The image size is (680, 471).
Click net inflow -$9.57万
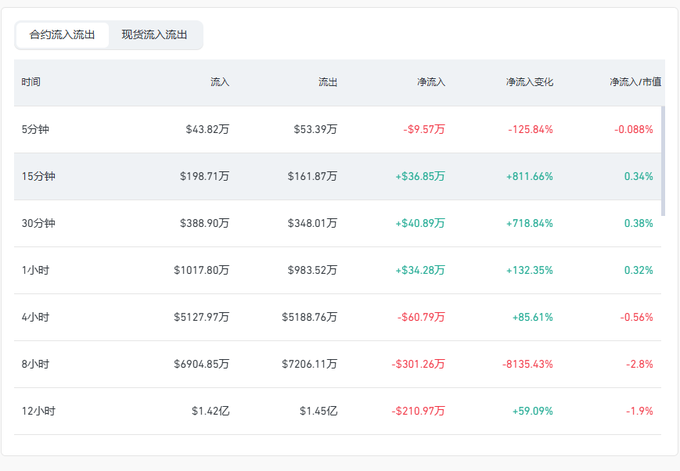424,129
